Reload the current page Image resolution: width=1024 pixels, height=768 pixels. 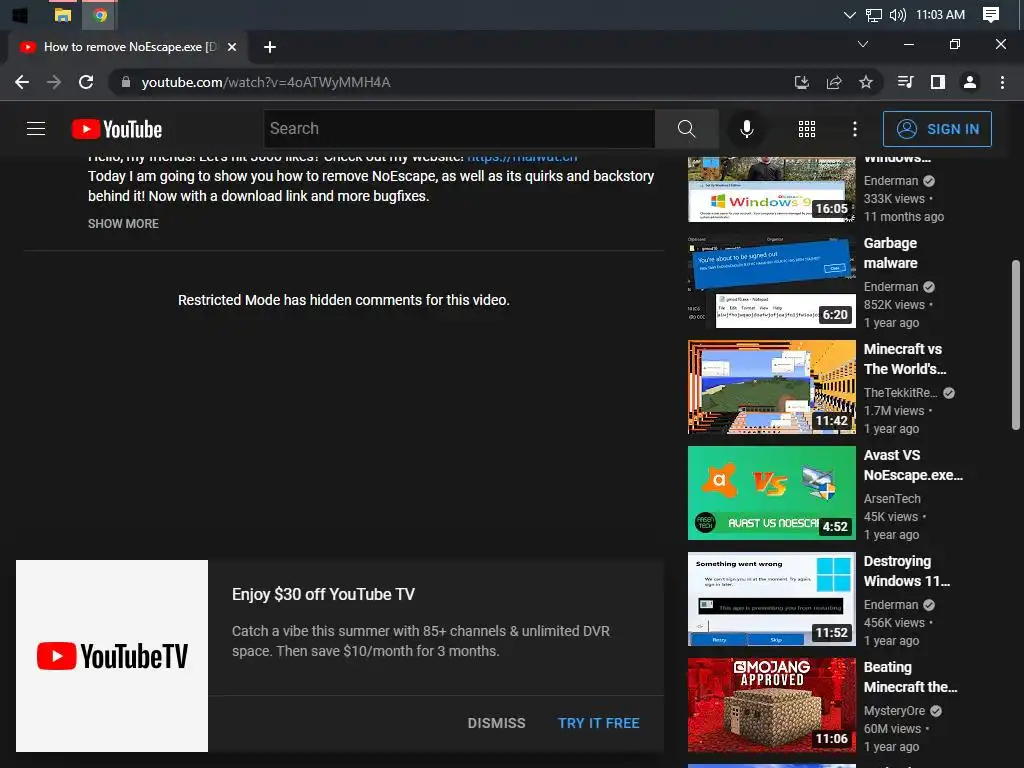86,82
